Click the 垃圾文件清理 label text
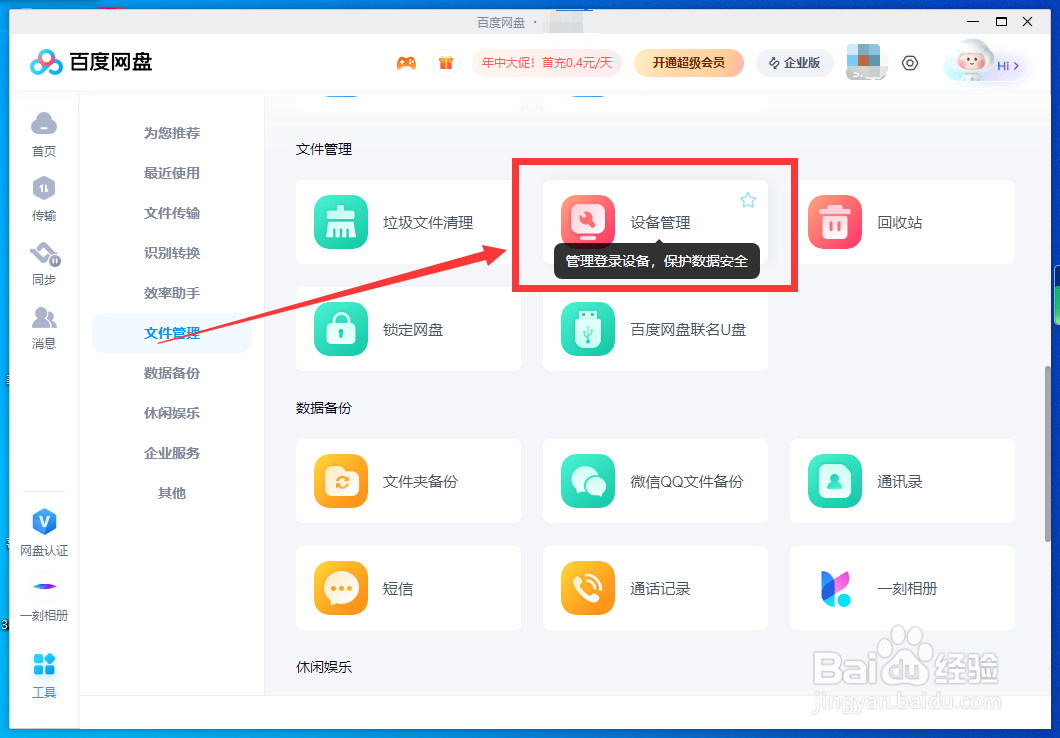 tap(428, 222)
